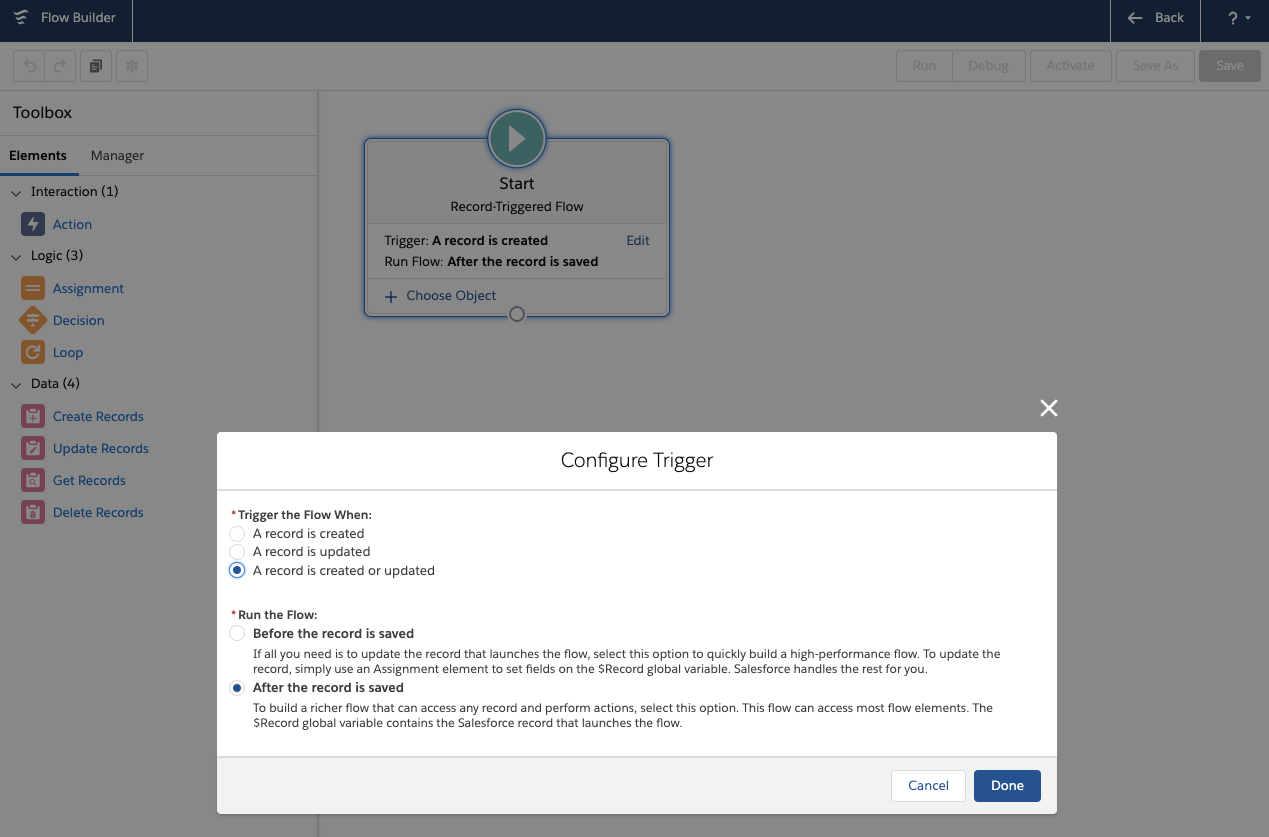Select the Delete Records label
Screen dimensions: 1269x837
click(98, 513)
